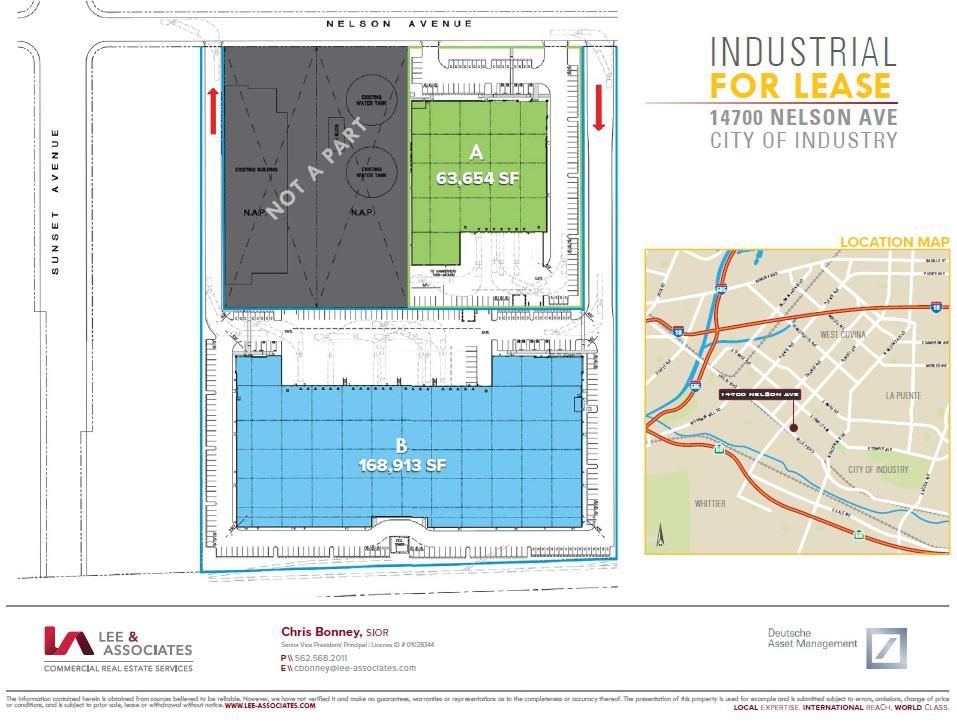Click the Deutsche Bank square slash logo
Image resolution: width=957 pixels, height=724 pixels.
(x=886, y=648)
